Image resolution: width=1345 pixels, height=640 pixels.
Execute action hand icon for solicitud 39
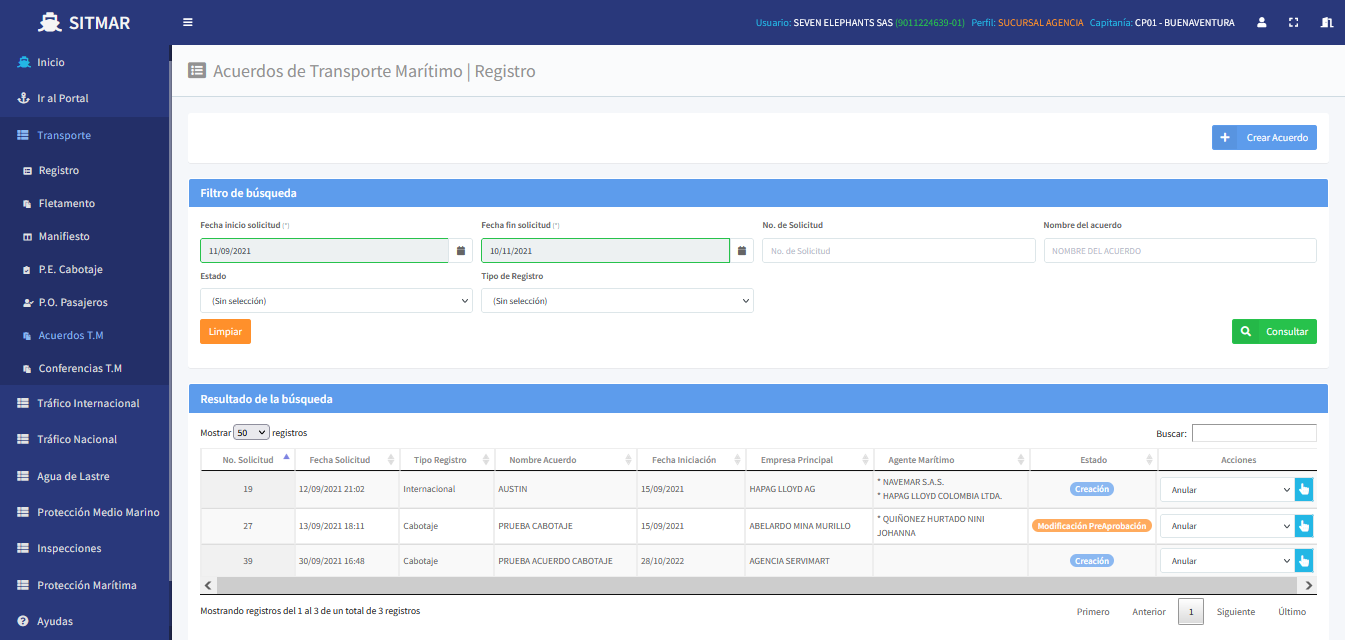[1304, 561]
